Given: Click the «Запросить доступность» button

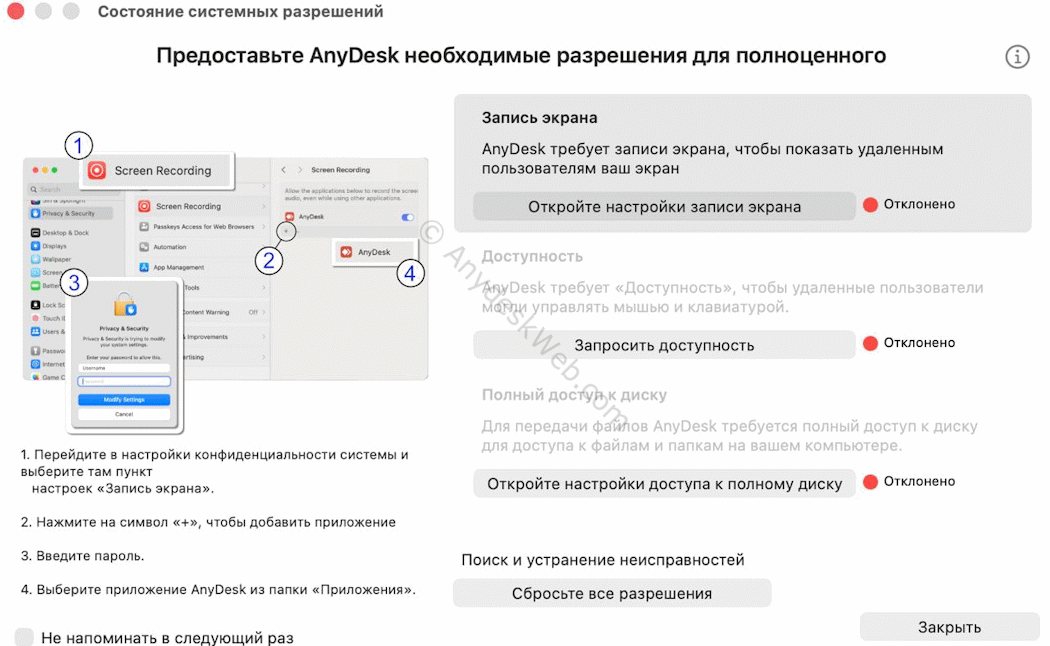Looking at the screenshot, I should tap(664, 345).
